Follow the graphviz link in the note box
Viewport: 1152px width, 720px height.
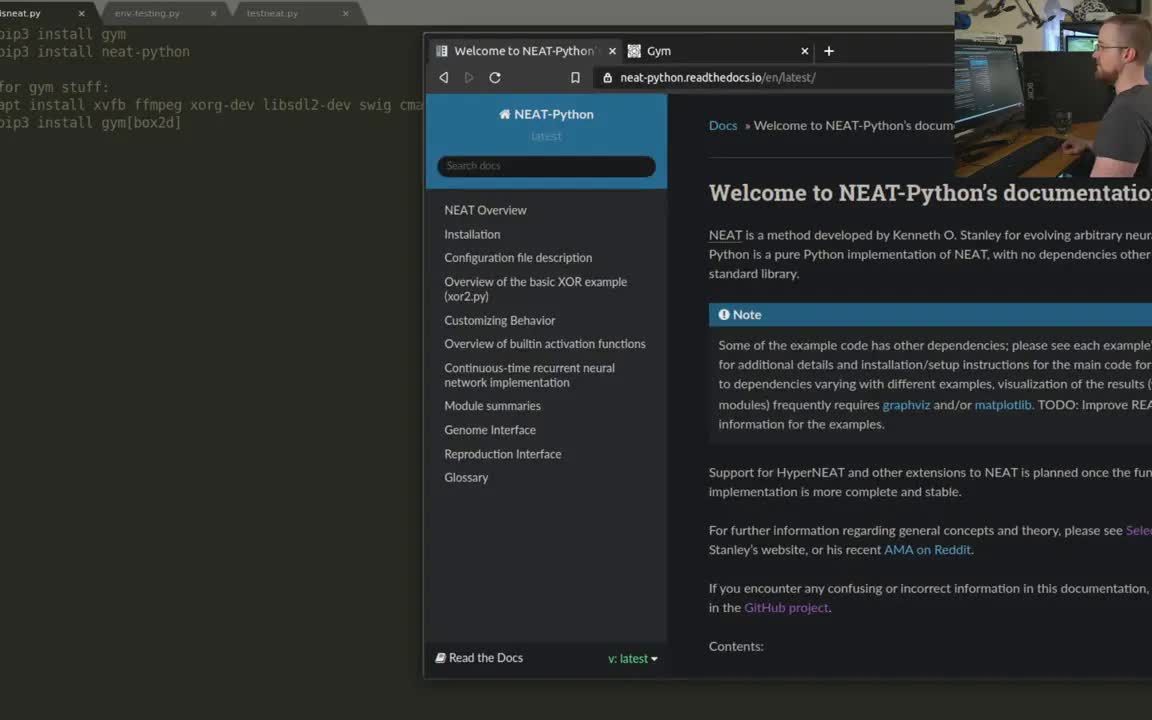pyautogui.click(x=906, y=404)
